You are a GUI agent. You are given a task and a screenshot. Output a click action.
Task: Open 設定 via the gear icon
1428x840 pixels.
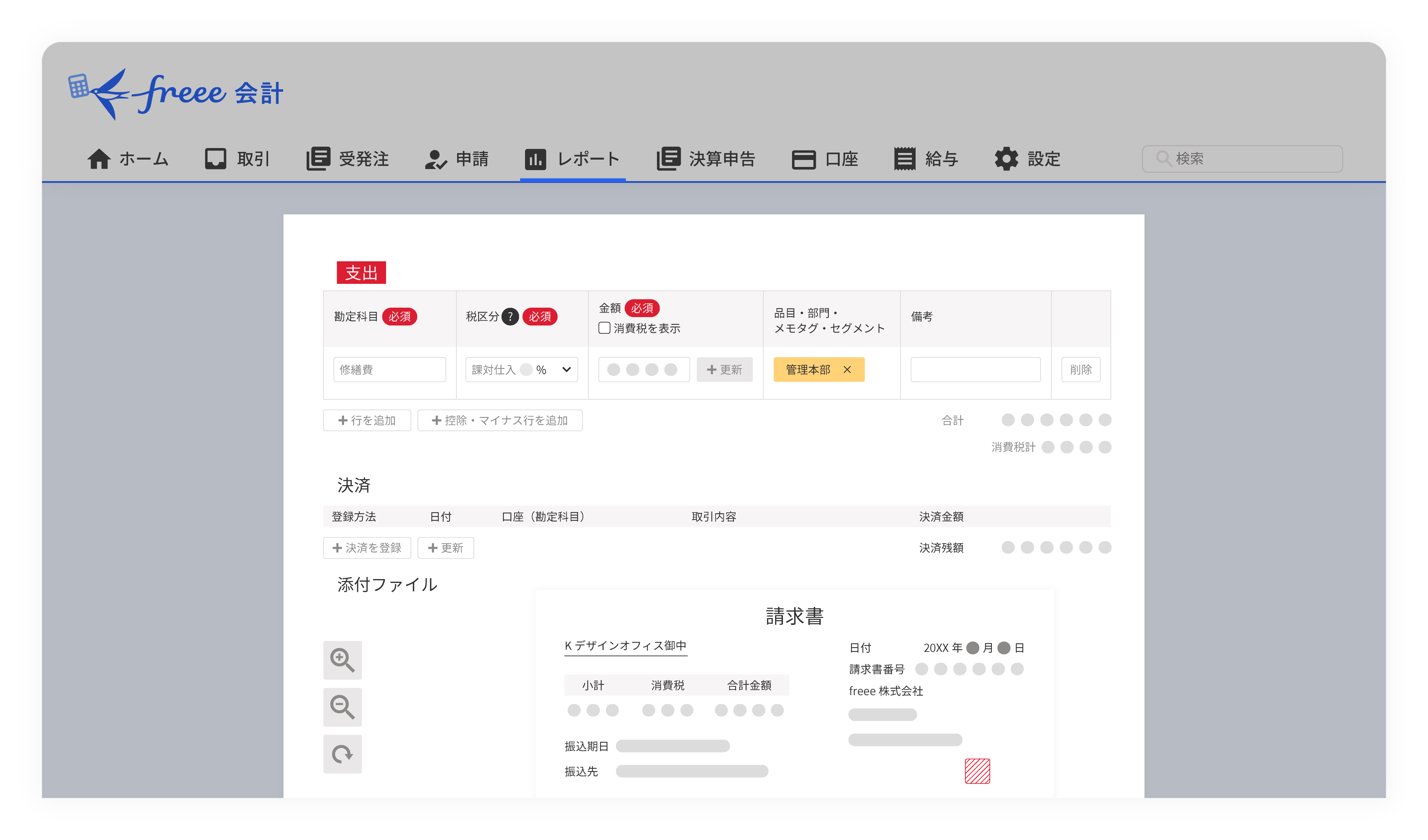point(1006,159)
